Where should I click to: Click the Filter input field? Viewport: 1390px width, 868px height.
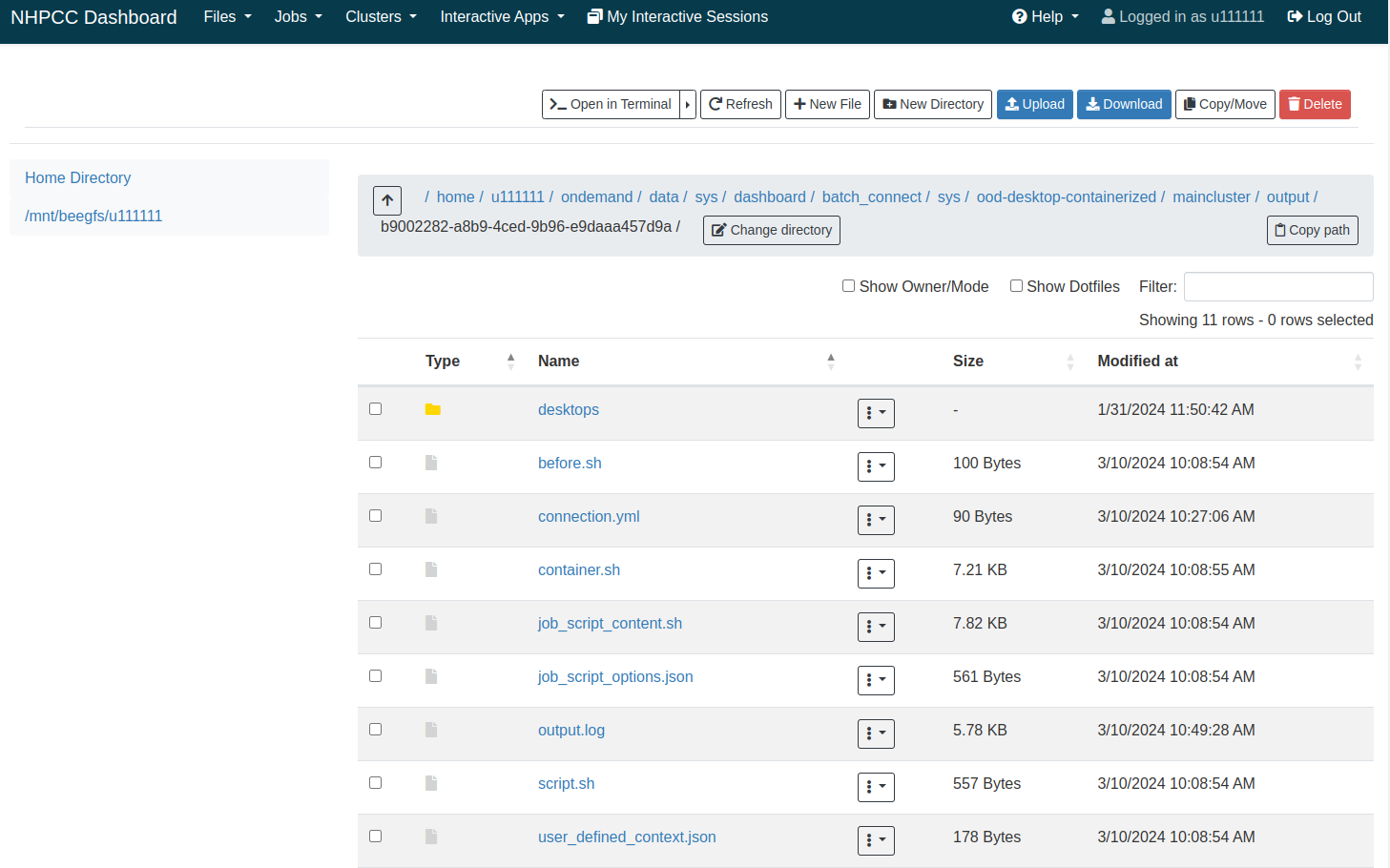point(1278,286)
